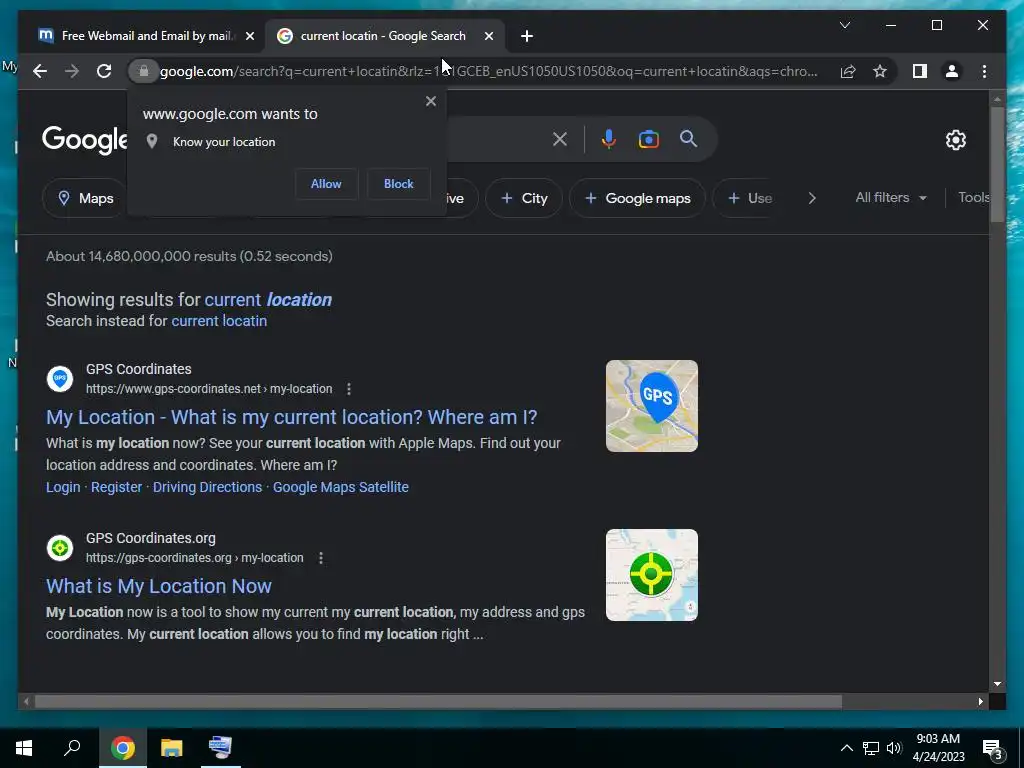Click the vertical scrollbar down arrow

tap(997, 684)
